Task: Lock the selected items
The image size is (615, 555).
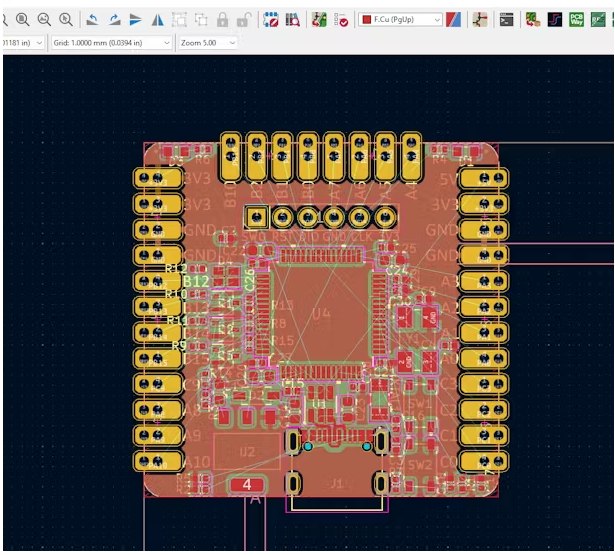Action: coord(223,19)
